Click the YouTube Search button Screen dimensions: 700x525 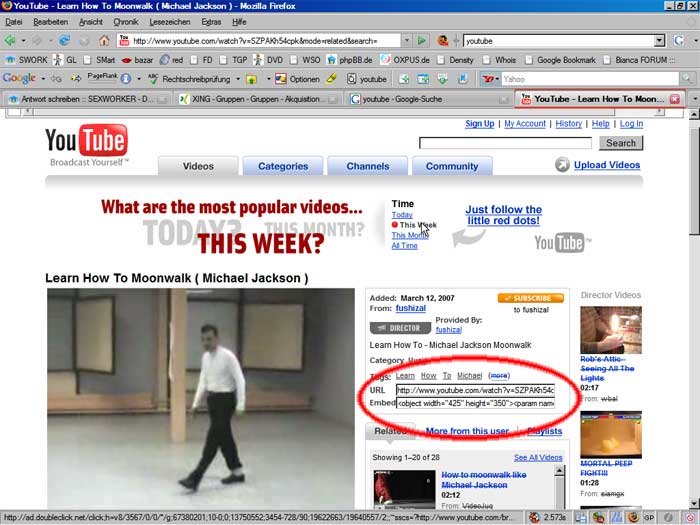pos(621,143)
